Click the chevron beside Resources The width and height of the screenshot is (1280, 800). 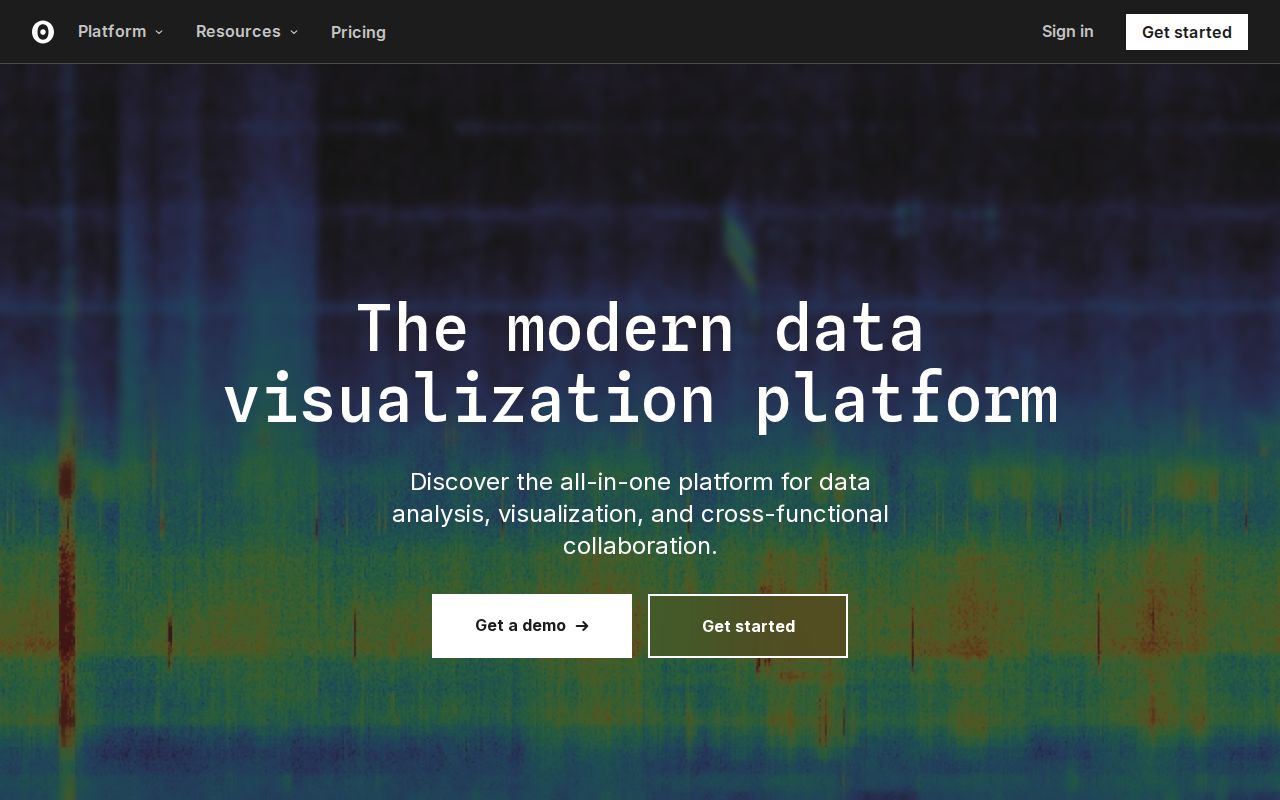pos(293,32)
